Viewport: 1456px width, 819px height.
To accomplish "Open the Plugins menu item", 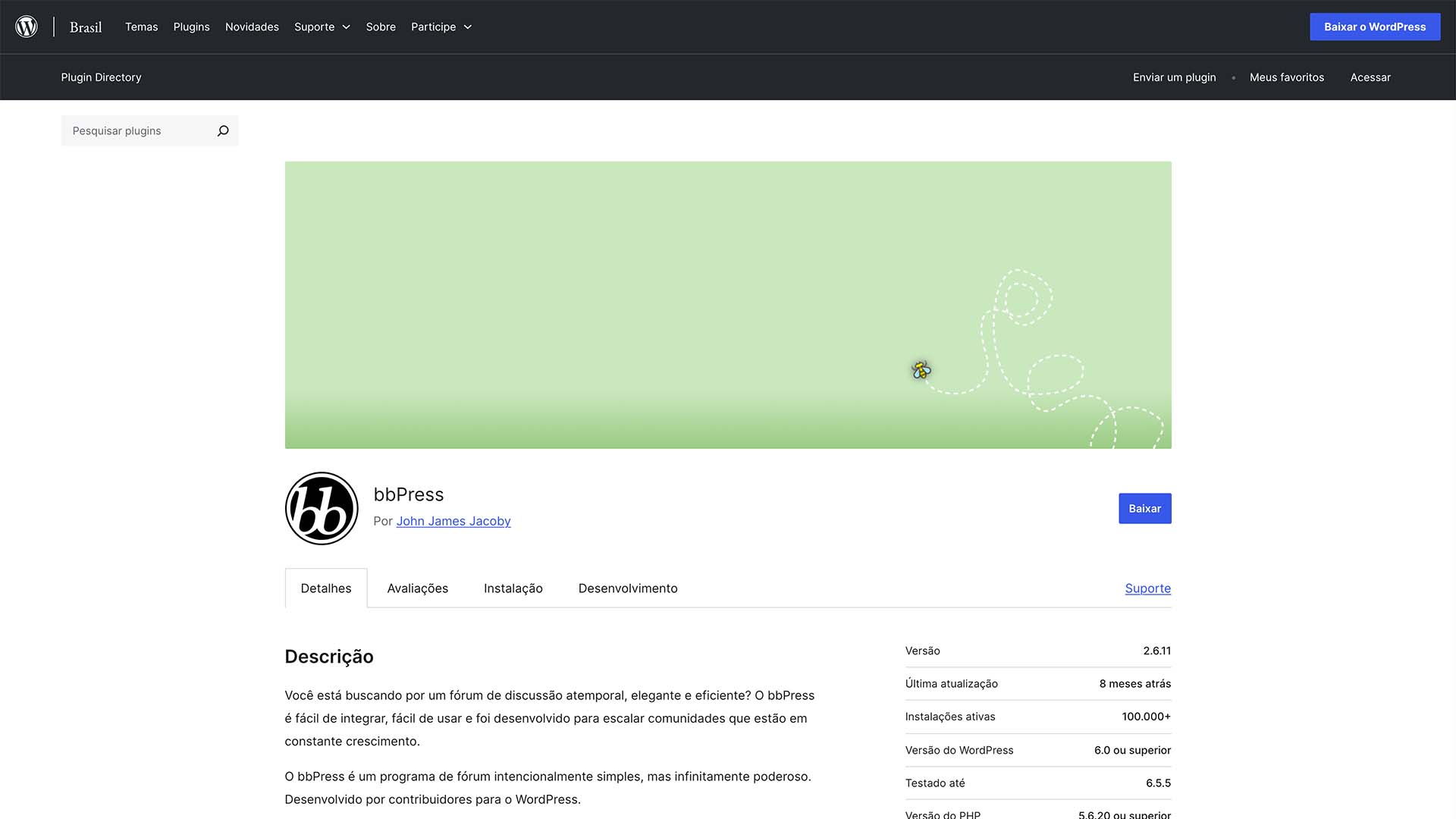I will coord(191,27).
